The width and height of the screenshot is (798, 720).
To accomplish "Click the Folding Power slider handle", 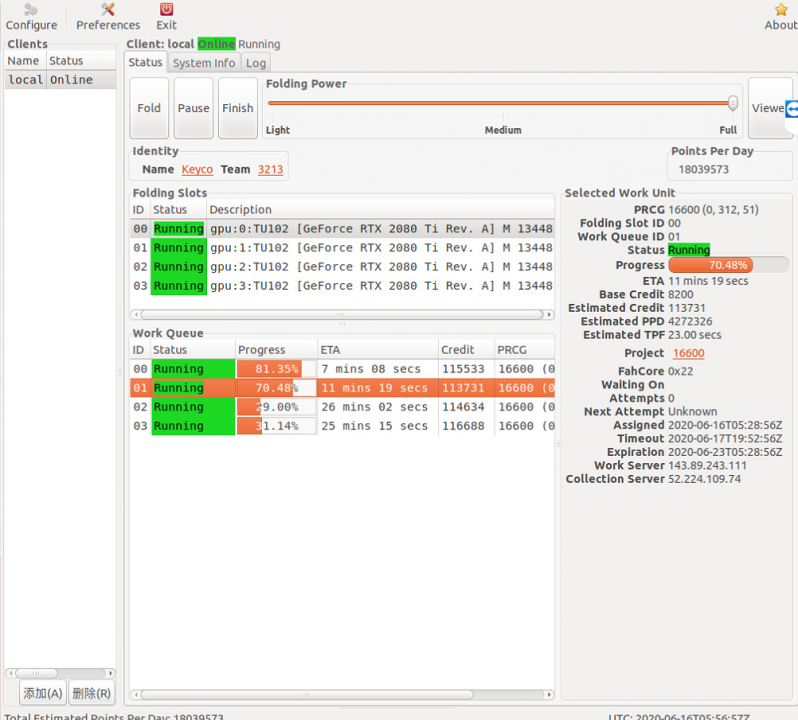I will 732,103.
